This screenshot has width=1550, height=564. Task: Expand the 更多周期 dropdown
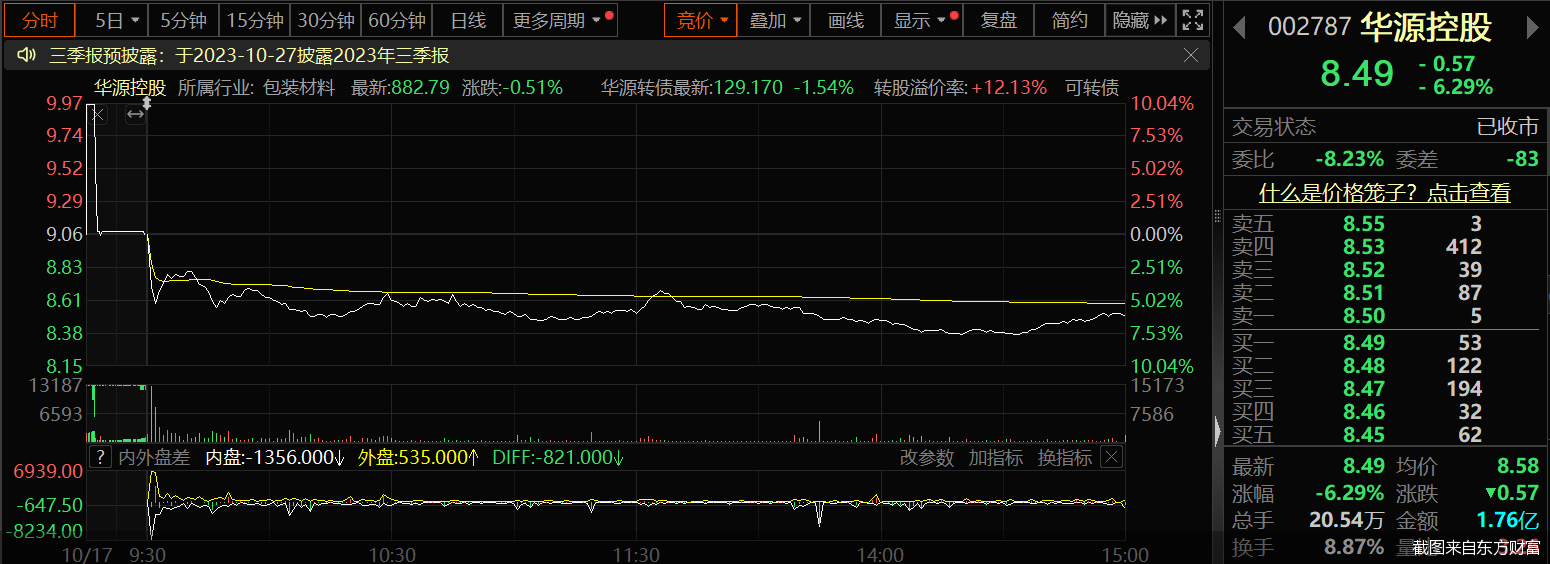pos(560,20)
